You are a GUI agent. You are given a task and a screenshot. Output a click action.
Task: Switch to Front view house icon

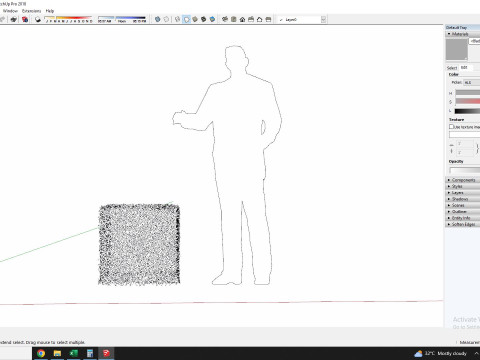click(242, 19)
